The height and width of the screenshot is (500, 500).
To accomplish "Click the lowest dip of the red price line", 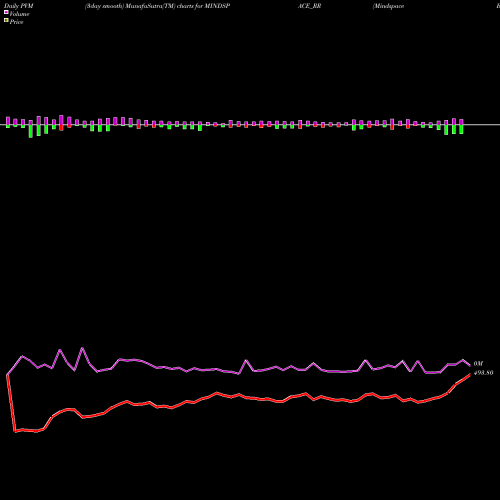I will click(x=15, y=432).
